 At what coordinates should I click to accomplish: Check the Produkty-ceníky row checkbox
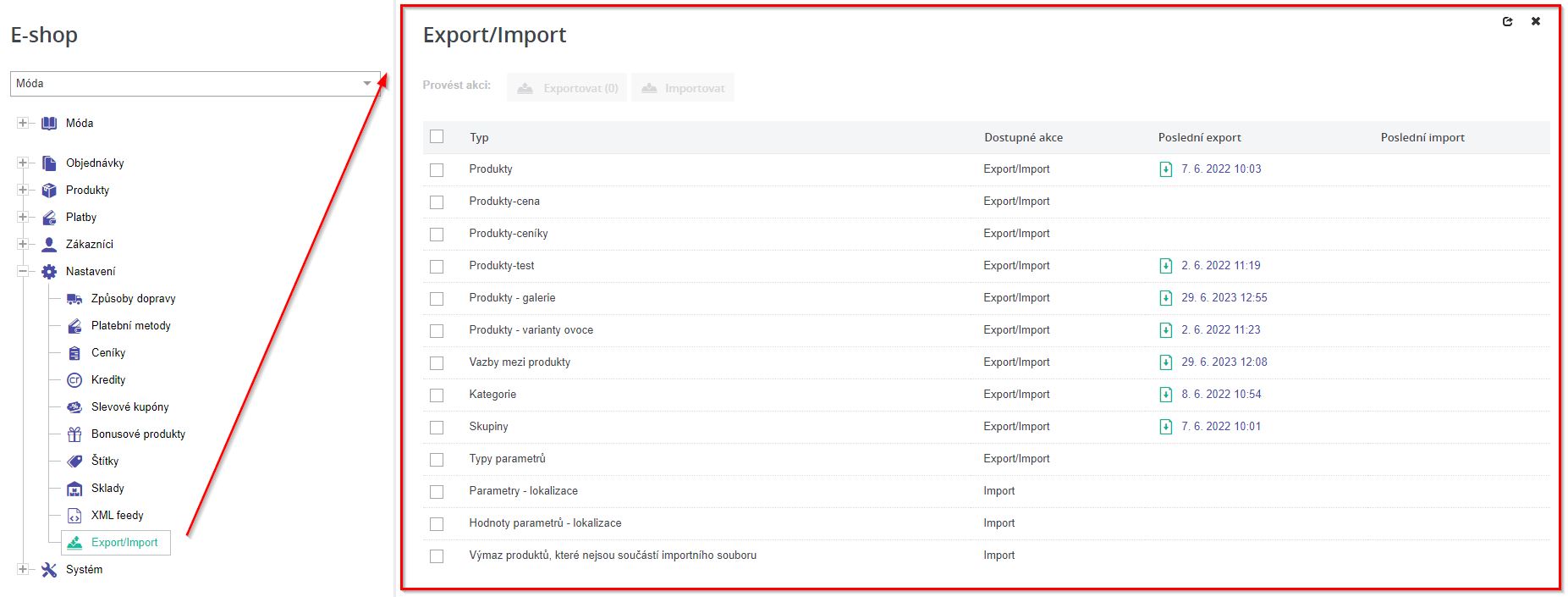coord(437,235)
